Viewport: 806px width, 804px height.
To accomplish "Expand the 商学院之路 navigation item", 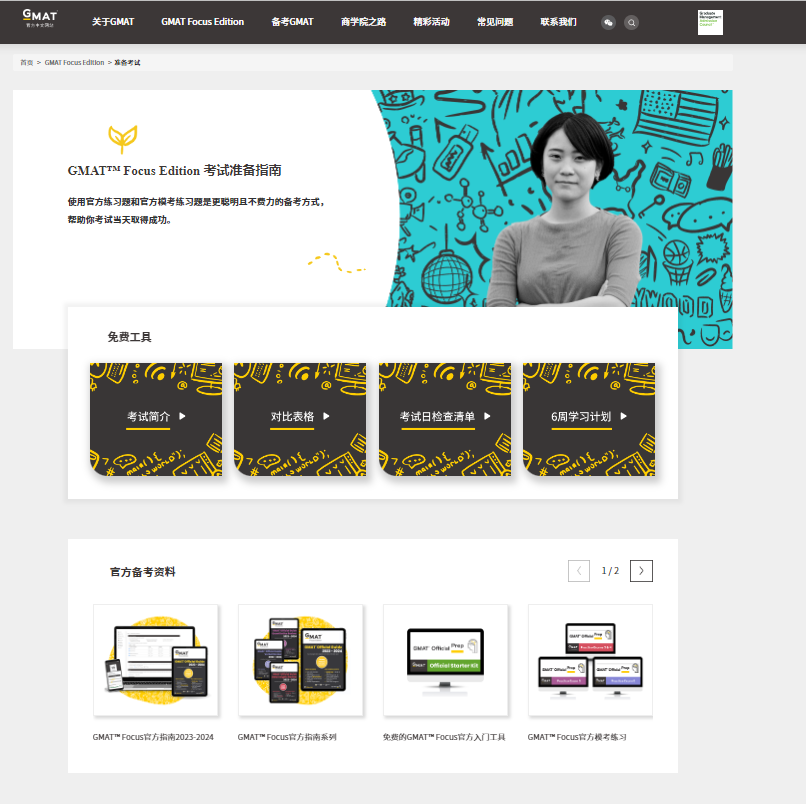I will point(363,22).
